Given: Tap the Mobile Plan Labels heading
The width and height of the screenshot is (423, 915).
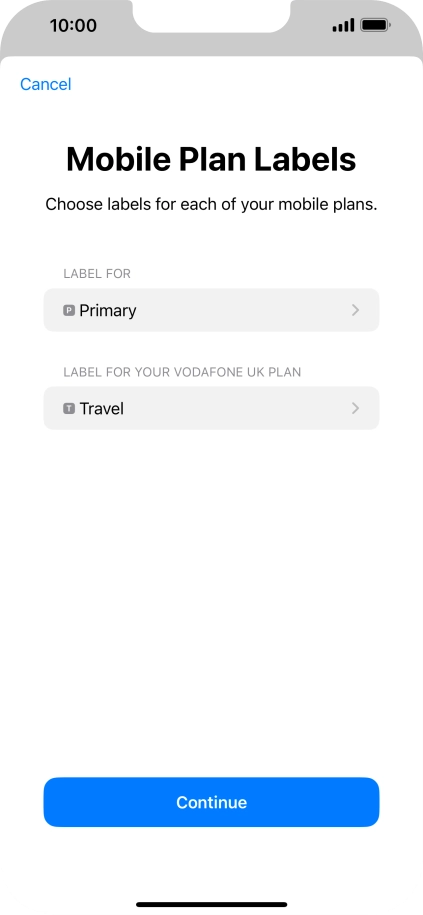Looking at the screenshot, I should pos(211,159).
